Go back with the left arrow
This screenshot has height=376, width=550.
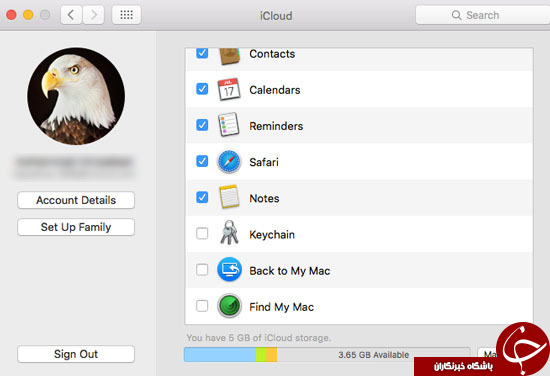click(x=71, y=15)
